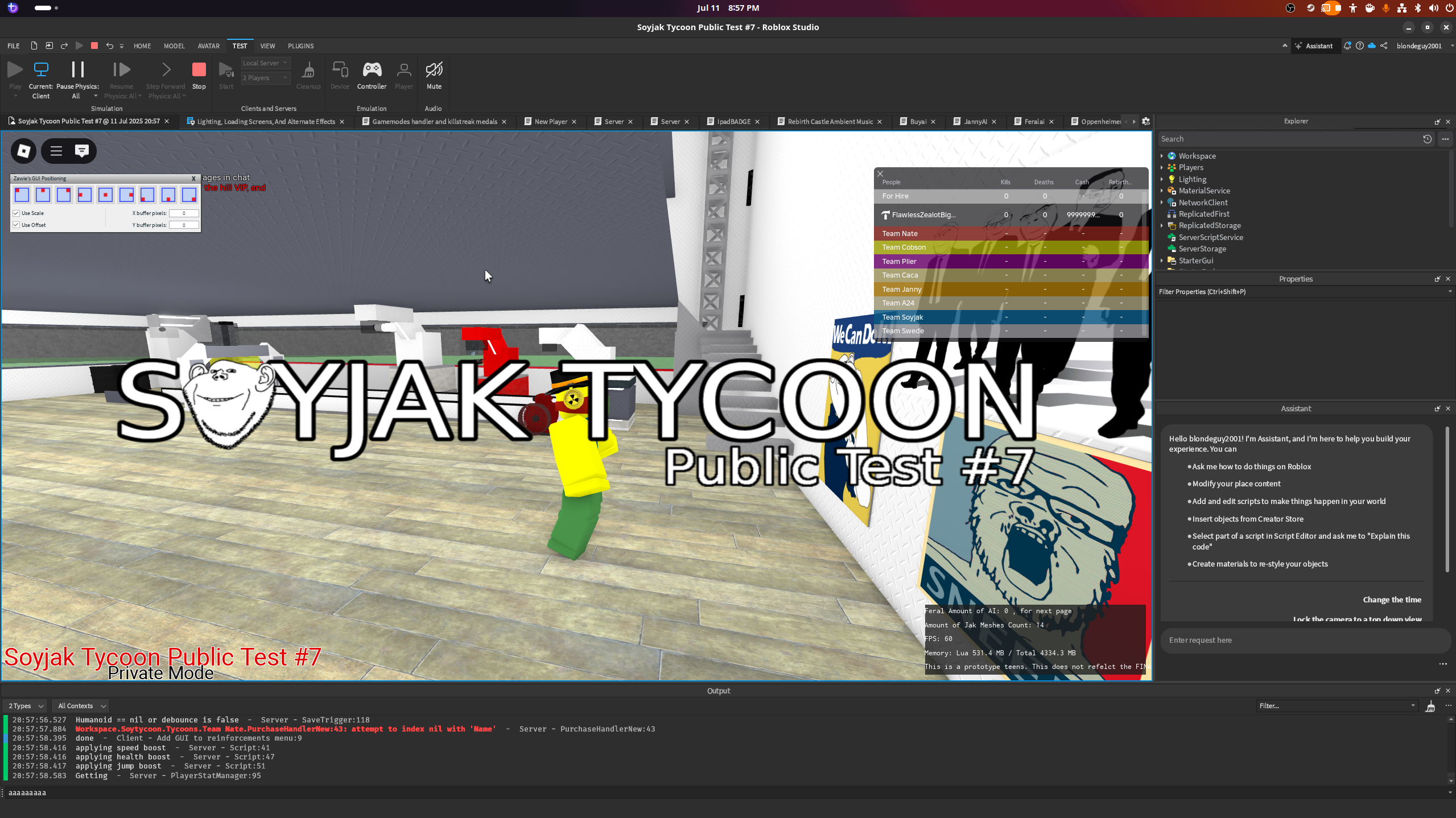Open the in-game hamburger menu
Image resolution: width=1456 pixels, height=818 pixels.
click(56, 151)
